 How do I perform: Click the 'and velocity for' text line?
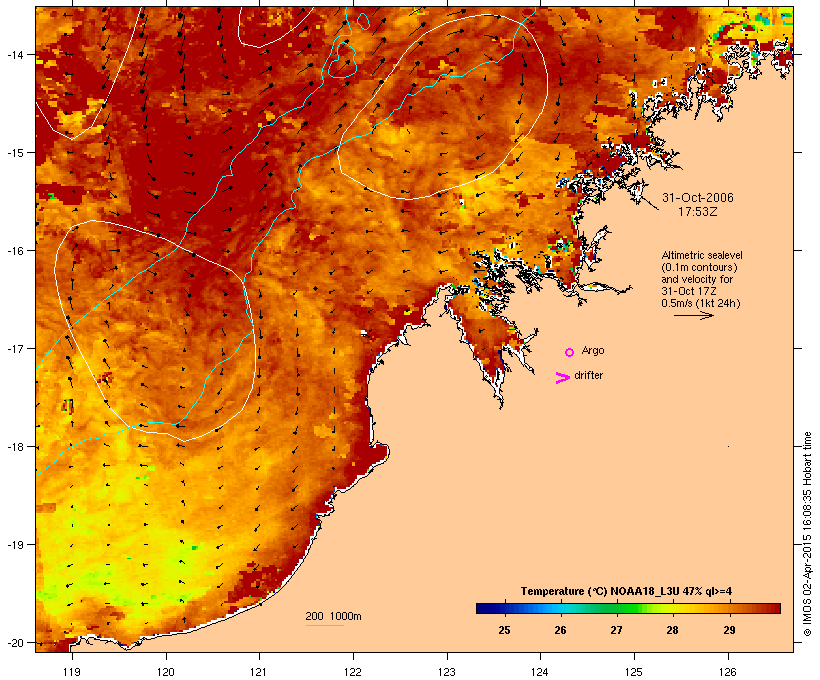(x=697, y=279)
